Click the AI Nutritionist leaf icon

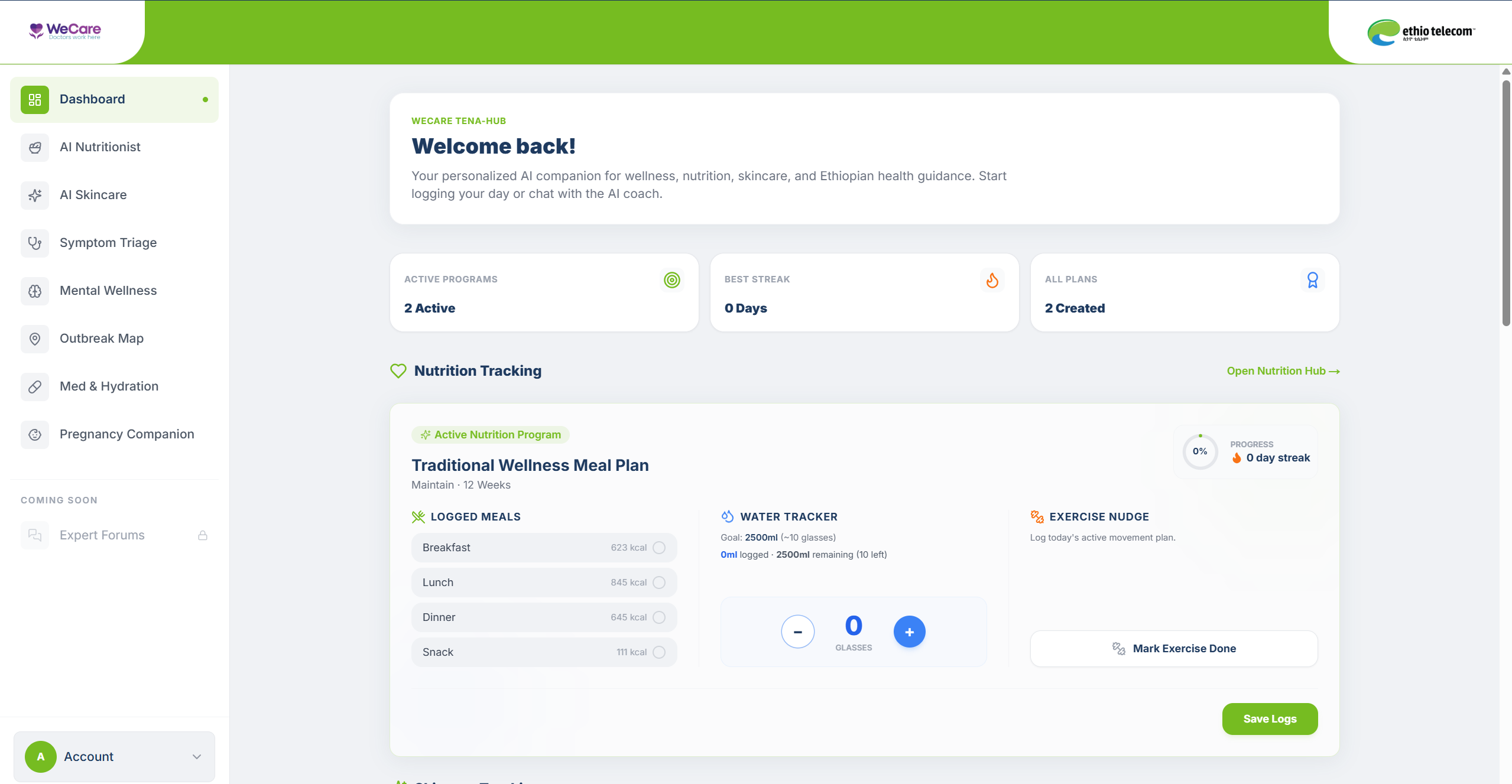click(35, 147)
